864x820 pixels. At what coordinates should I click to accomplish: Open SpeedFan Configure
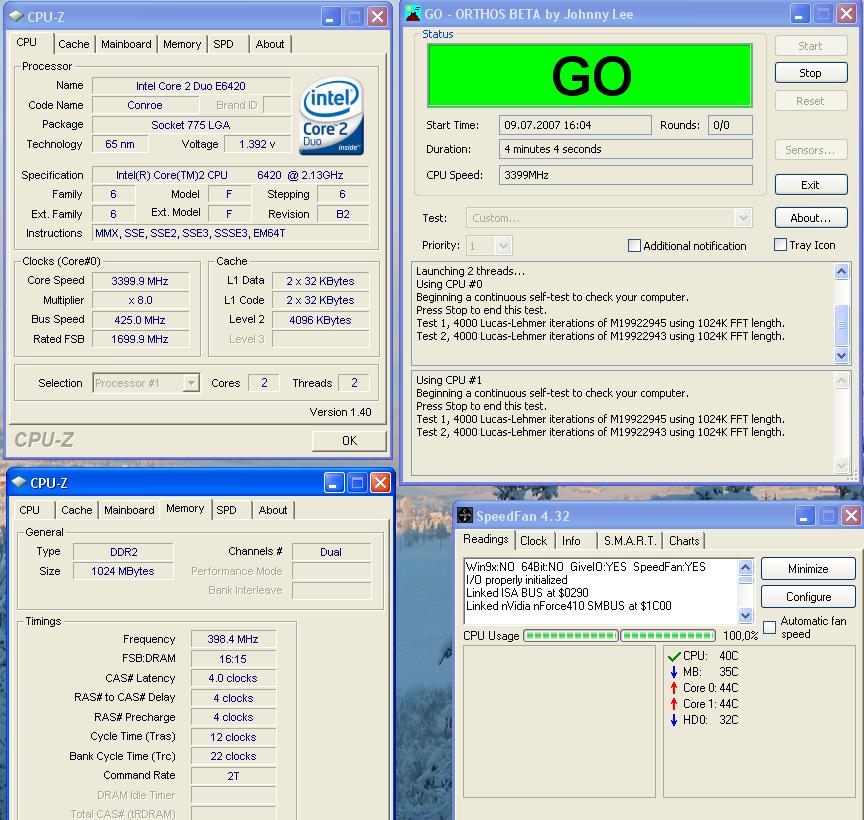808,597
